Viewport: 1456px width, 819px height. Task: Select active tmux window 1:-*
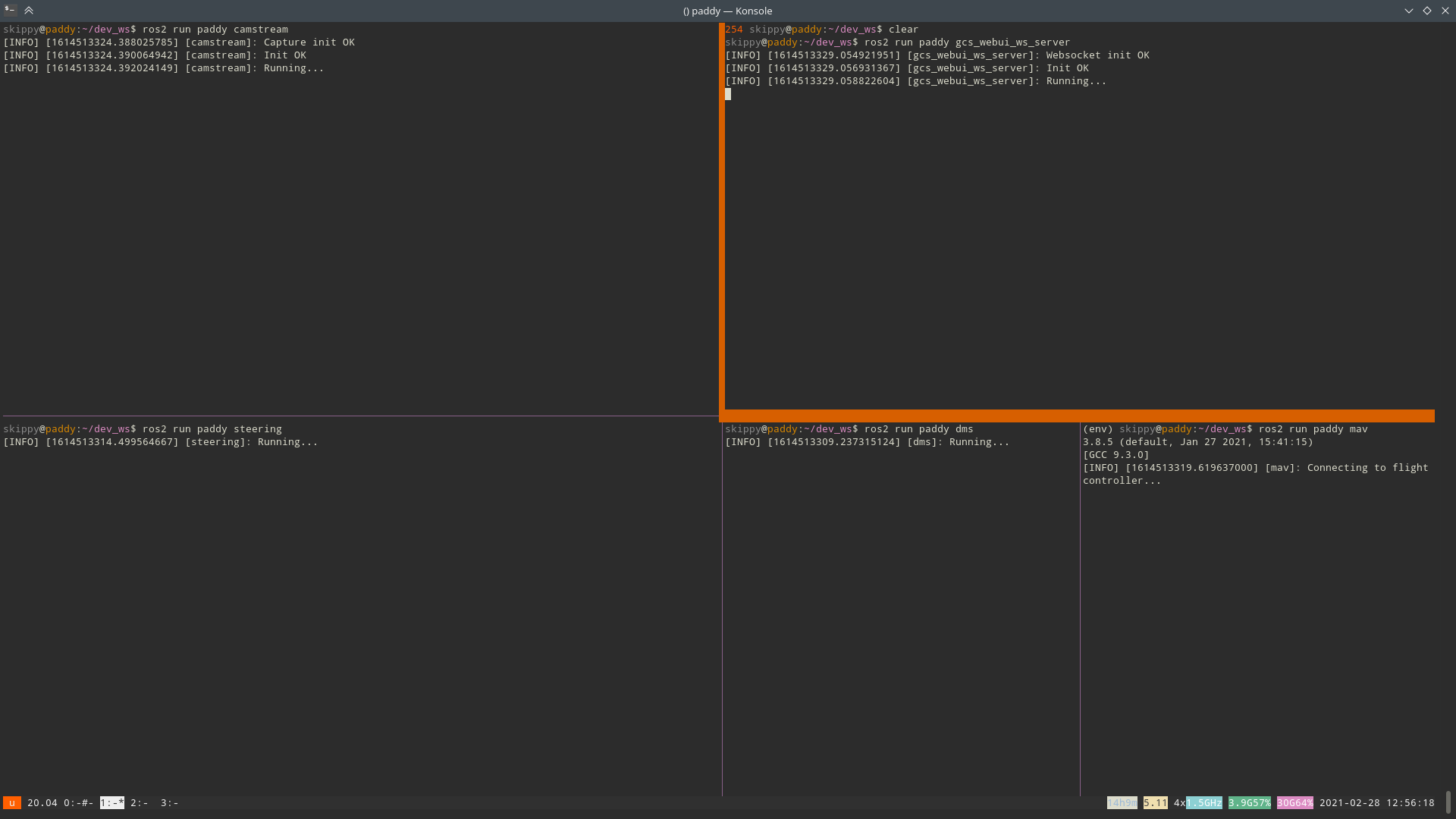pos(112,803)
